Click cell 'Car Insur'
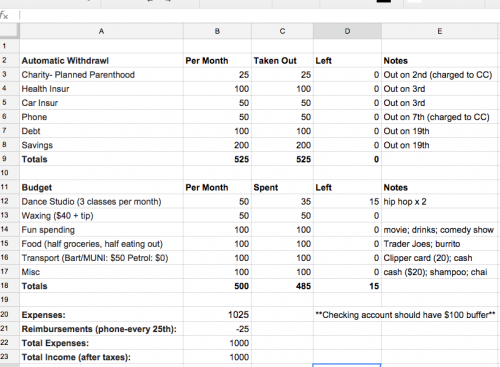This screenshot has width=500, height=367. click(x=101, y=103)
